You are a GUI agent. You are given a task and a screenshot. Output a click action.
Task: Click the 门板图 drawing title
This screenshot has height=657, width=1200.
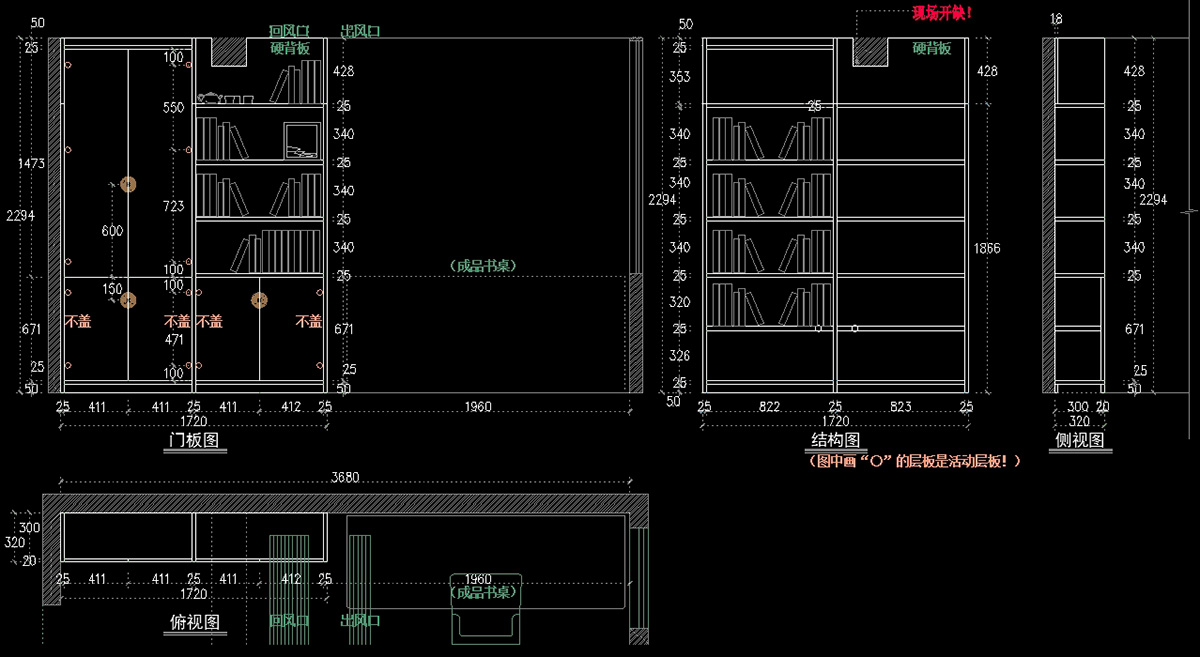[194, 440]
